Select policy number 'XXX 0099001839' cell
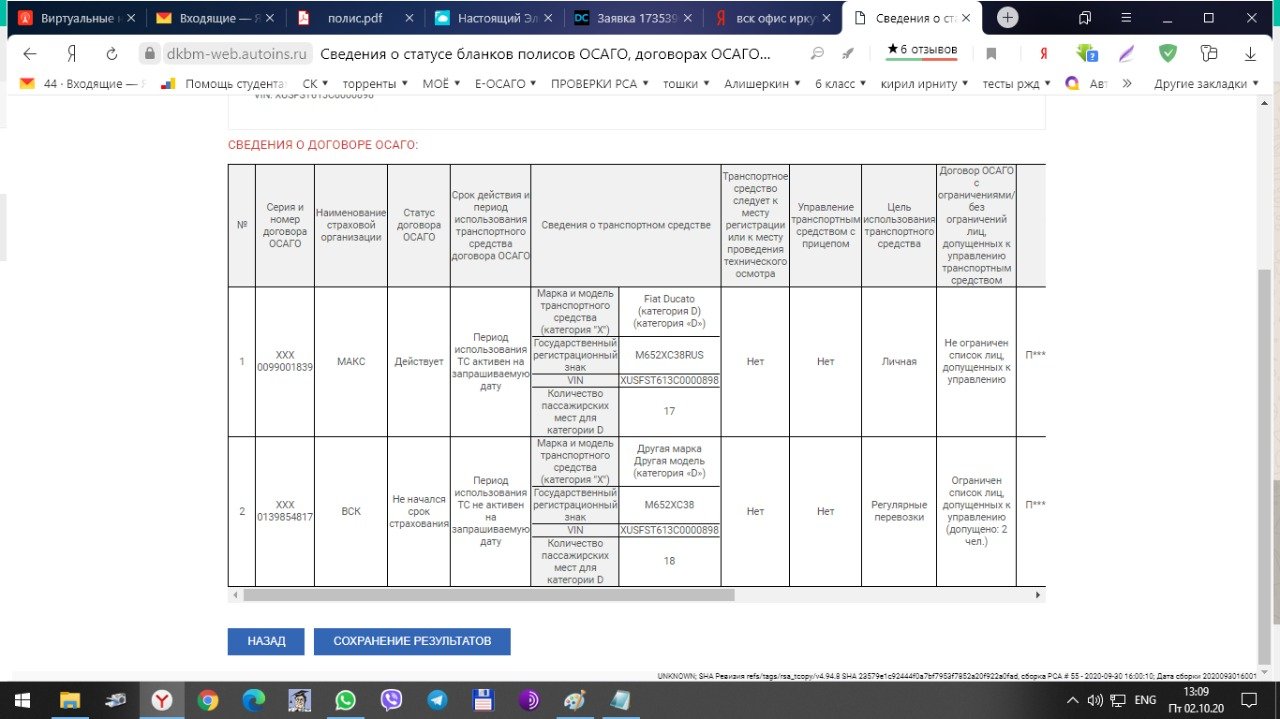1280x719 pixels. tap(284, 361)
